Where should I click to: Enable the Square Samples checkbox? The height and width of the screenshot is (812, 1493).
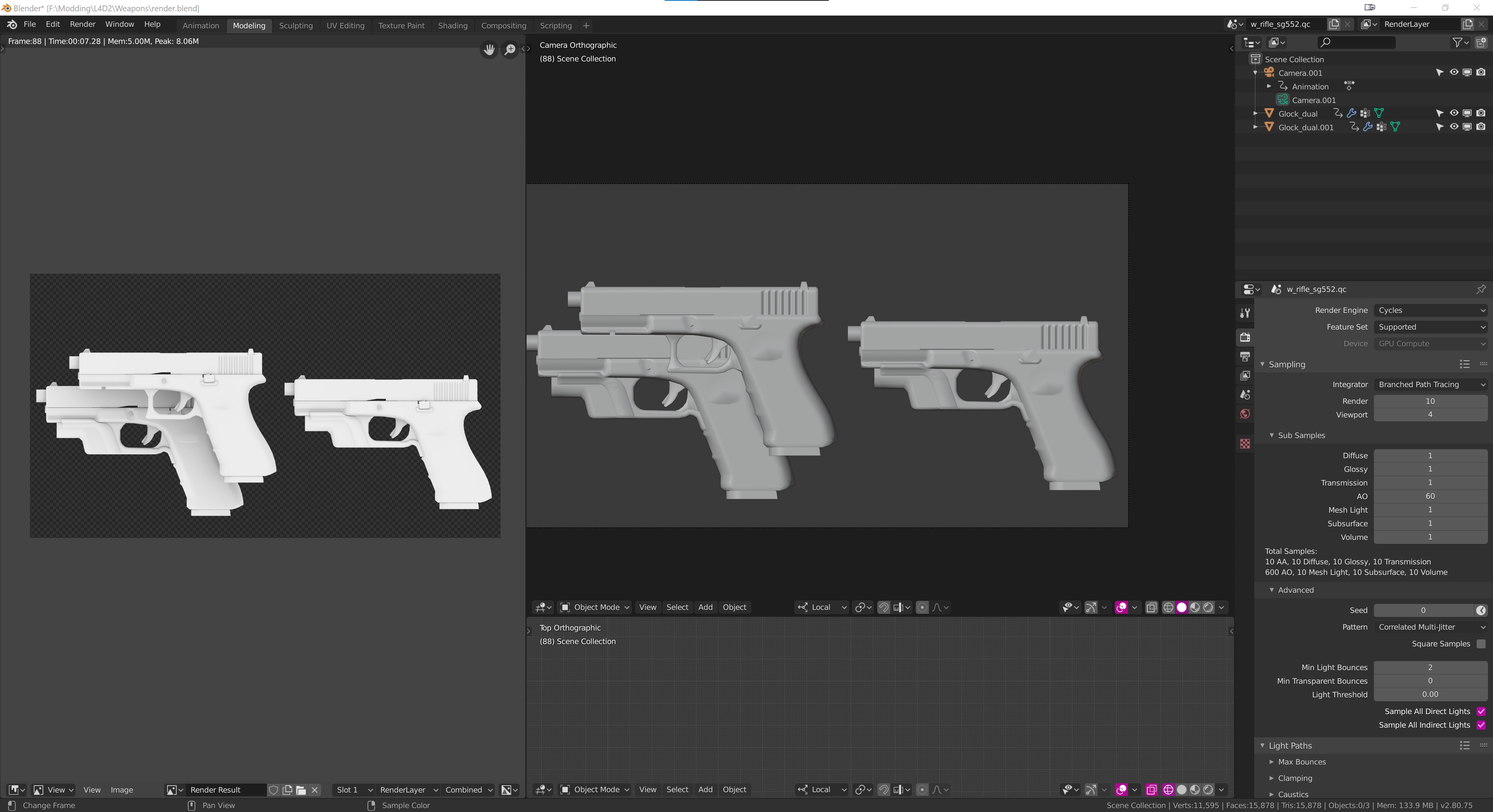(x=1481, y=643)
